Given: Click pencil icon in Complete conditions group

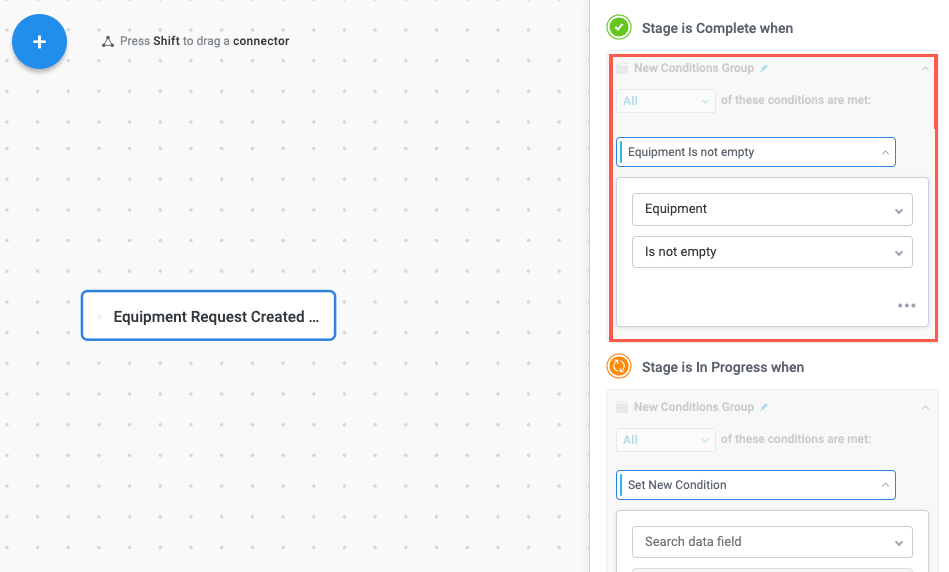Looking at the screenshot, I should (x=764, y=68).
